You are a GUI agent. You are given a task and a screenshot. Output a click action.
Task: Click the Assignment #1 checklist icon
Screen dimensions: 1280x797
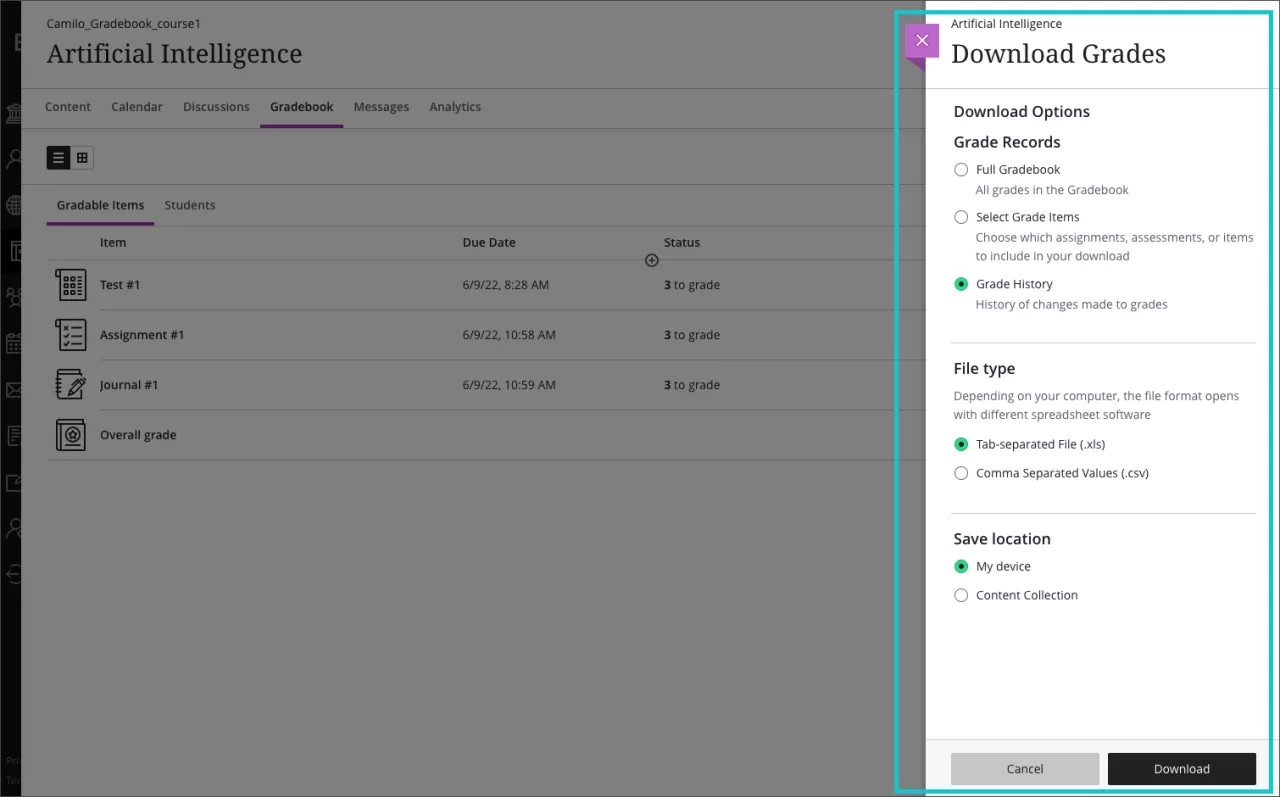[70, 334]
